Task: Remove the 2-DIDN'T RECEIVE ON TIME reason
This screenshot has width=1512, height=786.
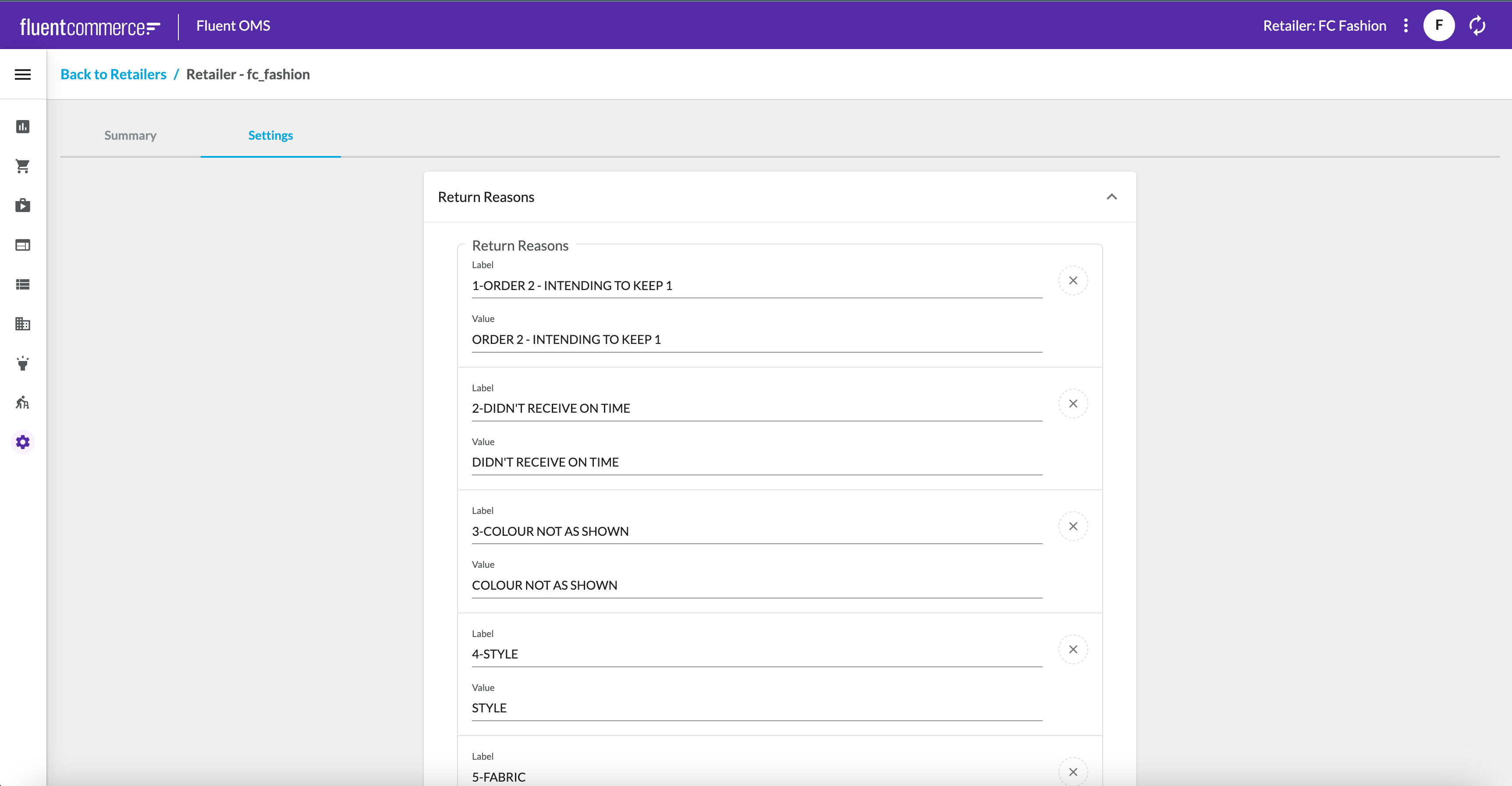Action: 1073,404
